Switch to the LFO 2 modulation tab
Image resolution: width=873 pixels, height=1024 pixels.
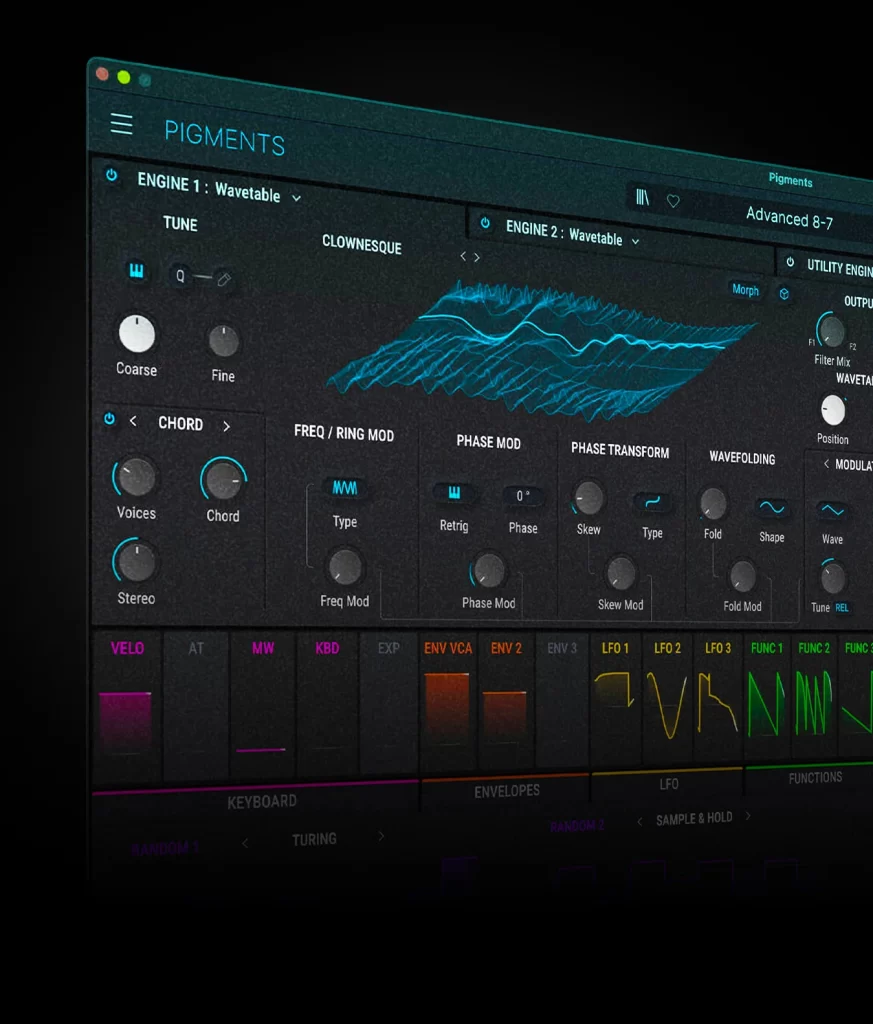point(667,648)
